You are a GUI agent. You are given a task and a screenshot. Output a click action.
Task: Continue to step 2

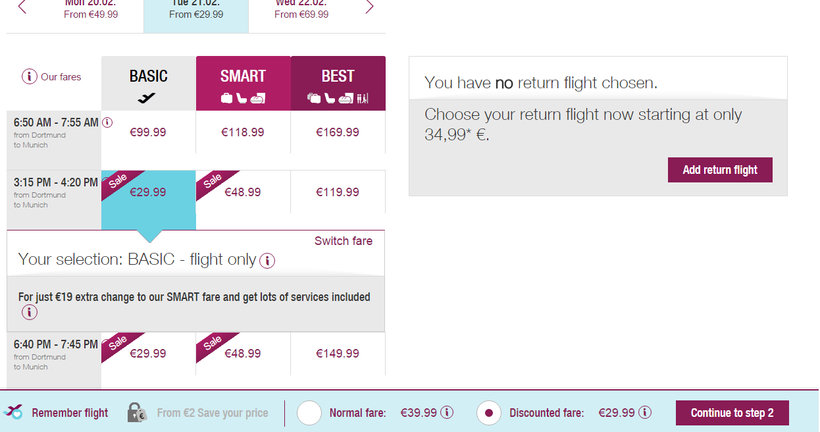pyautogui.click(x=739, y=412)
